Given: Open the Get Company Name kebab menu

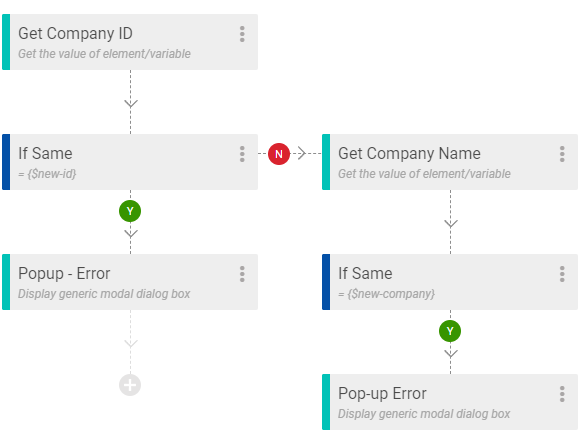Looking at the screenshot, I should tap(562, 154).
